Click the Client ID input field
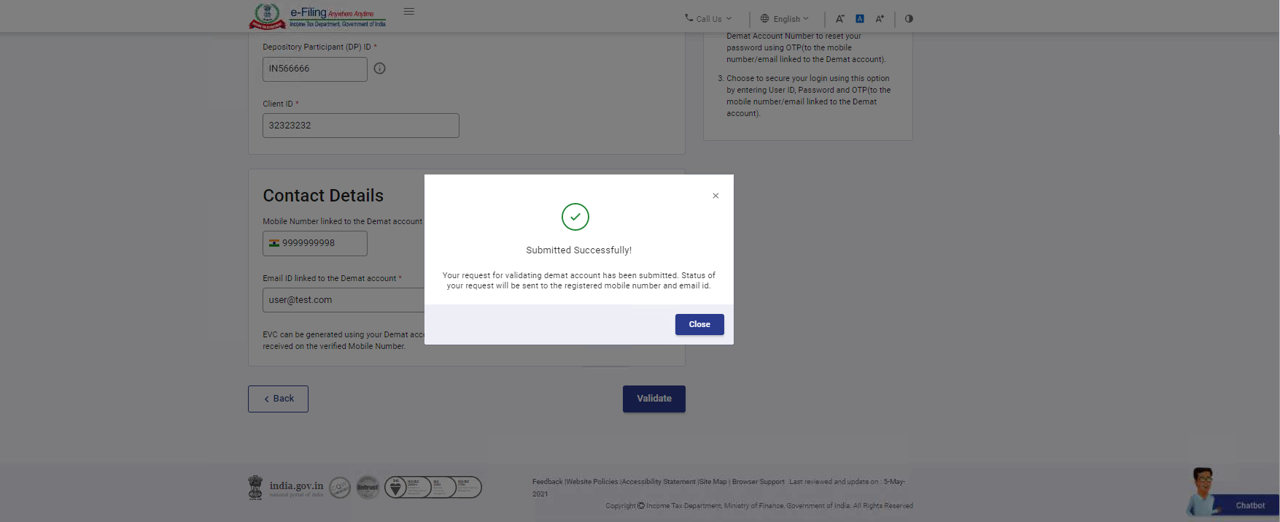Viewport: 1280px width, 522px height. tap(360, 126)
